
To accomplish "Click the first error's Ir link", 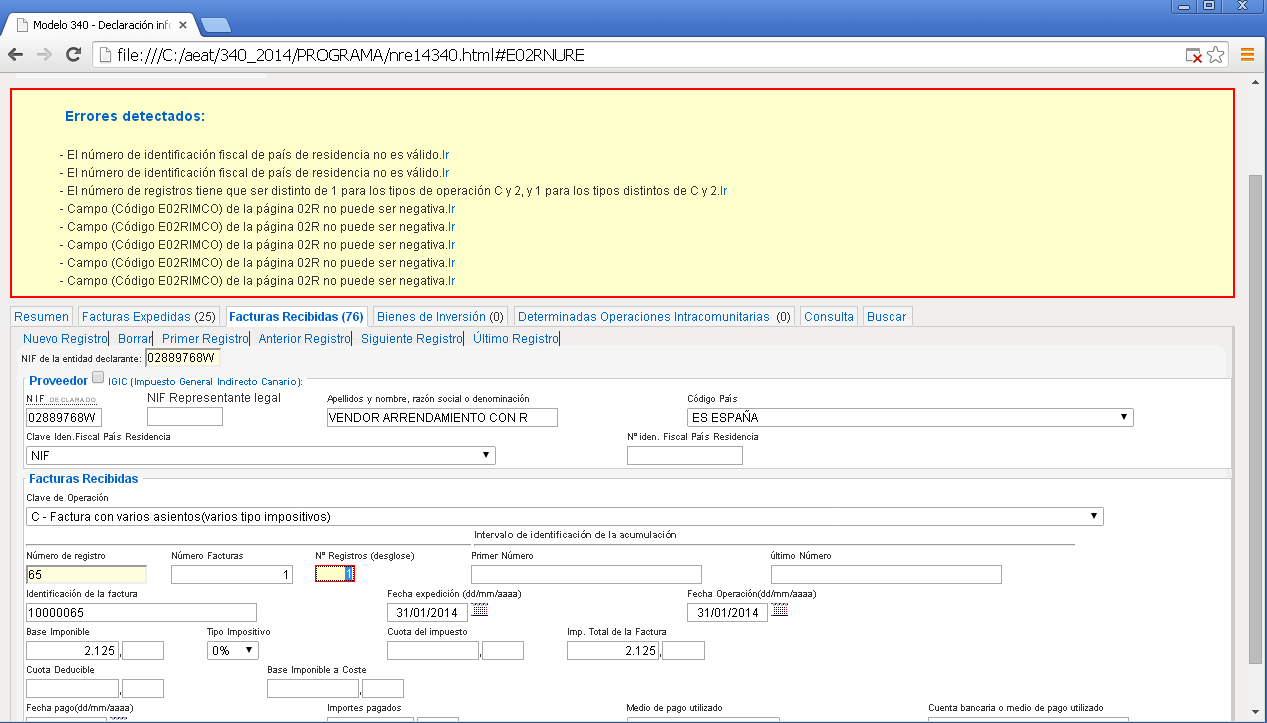I will point(446,155).
